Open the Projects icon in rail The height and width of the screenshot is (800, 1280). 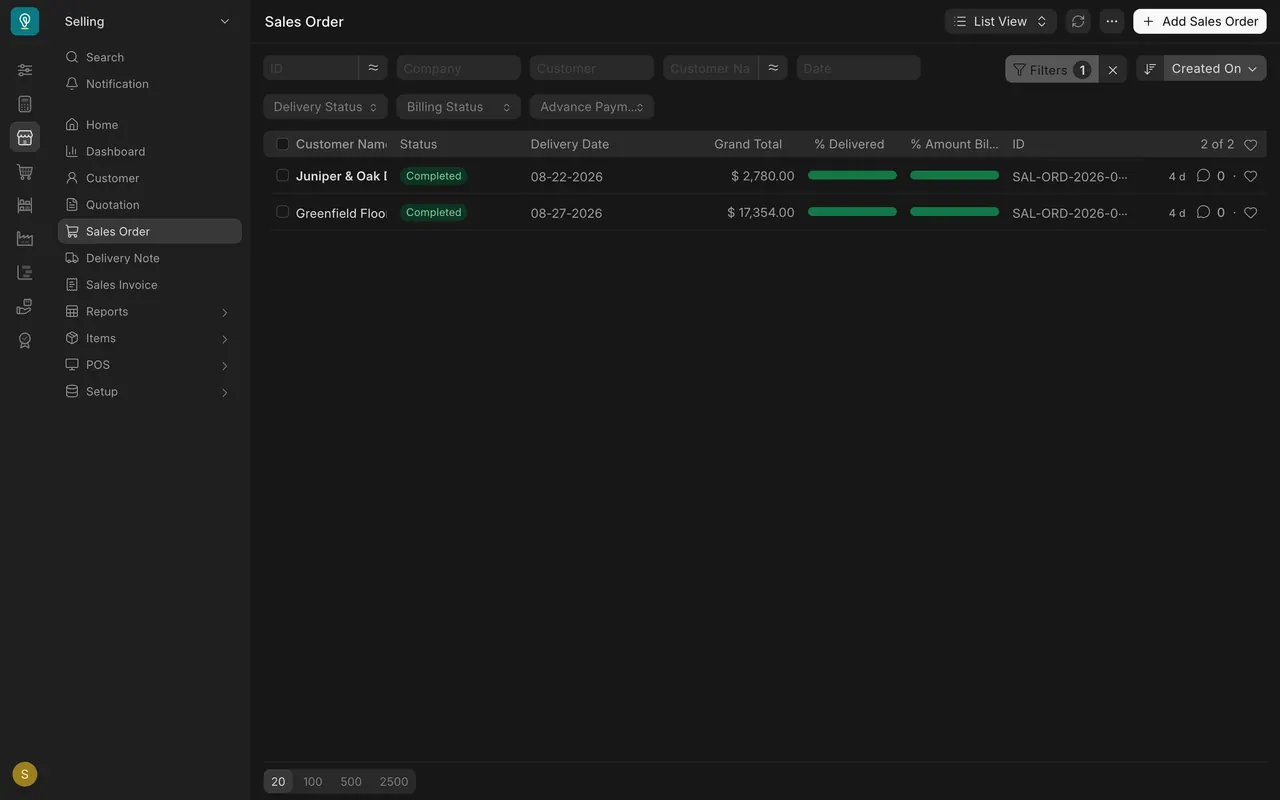coord(25,272)
